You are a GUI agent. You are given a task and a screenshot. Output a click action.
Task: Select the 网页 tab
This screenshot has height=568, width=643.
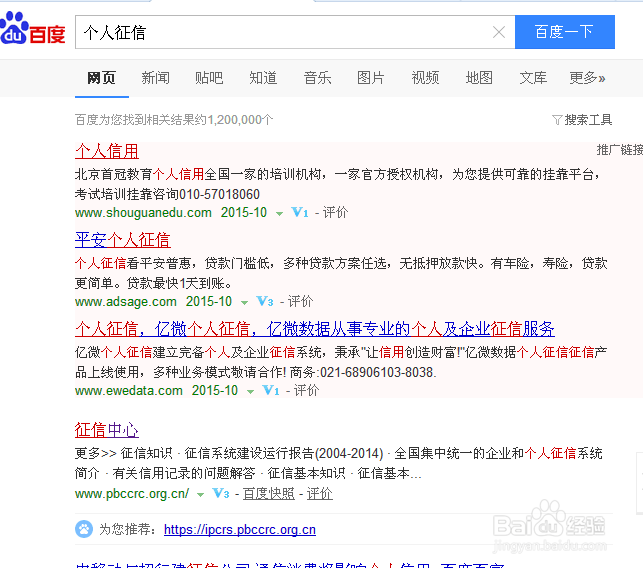pyautogui.click(x=102, y=78)
